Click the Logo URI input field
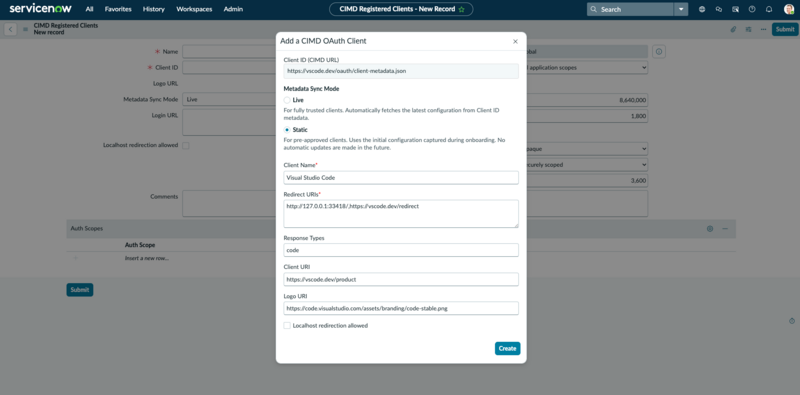The width and height of the screenshot is (800, 395). pos(401,308)
